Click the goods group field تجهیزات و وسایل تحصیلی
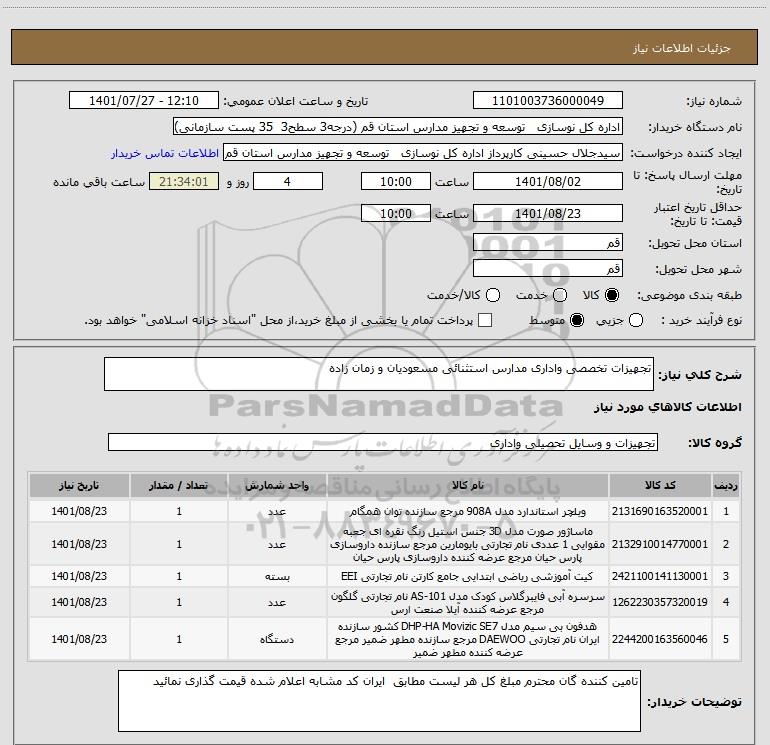 [x=383, y=442]
